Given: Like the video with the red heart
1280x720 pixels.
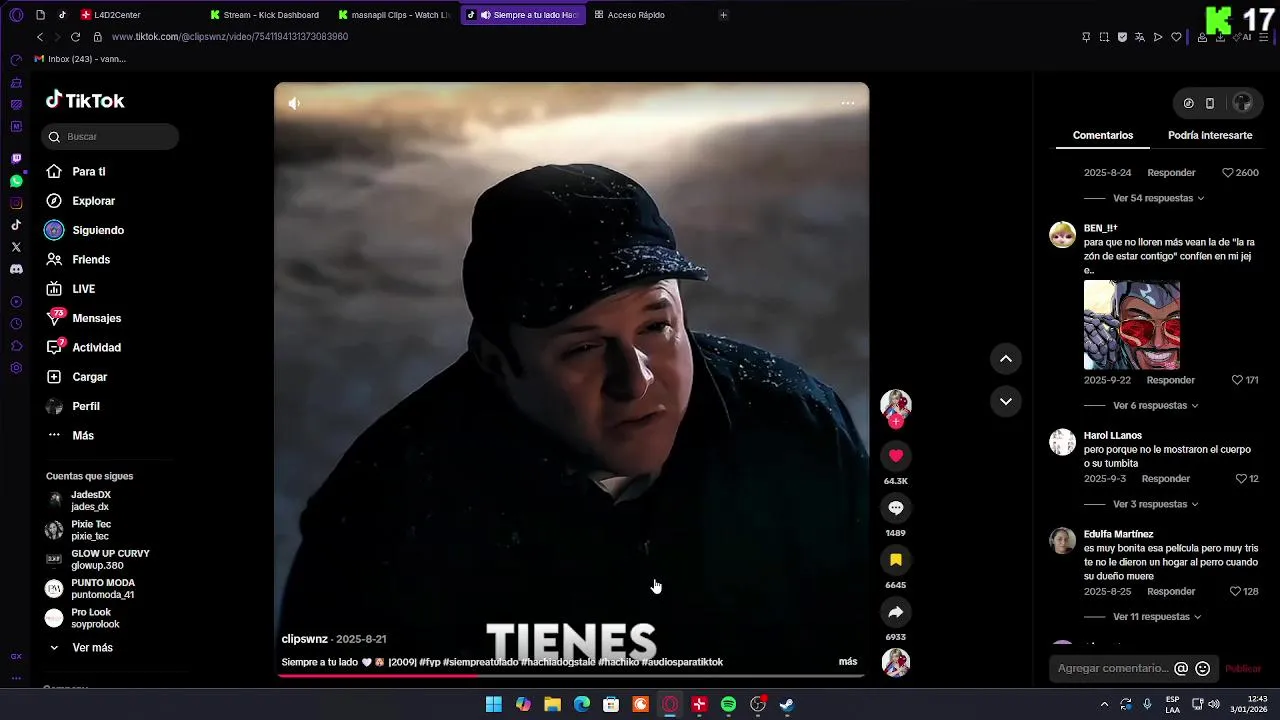Looking at the screenshot, I should pyautogui.click(x=895, y=456).
